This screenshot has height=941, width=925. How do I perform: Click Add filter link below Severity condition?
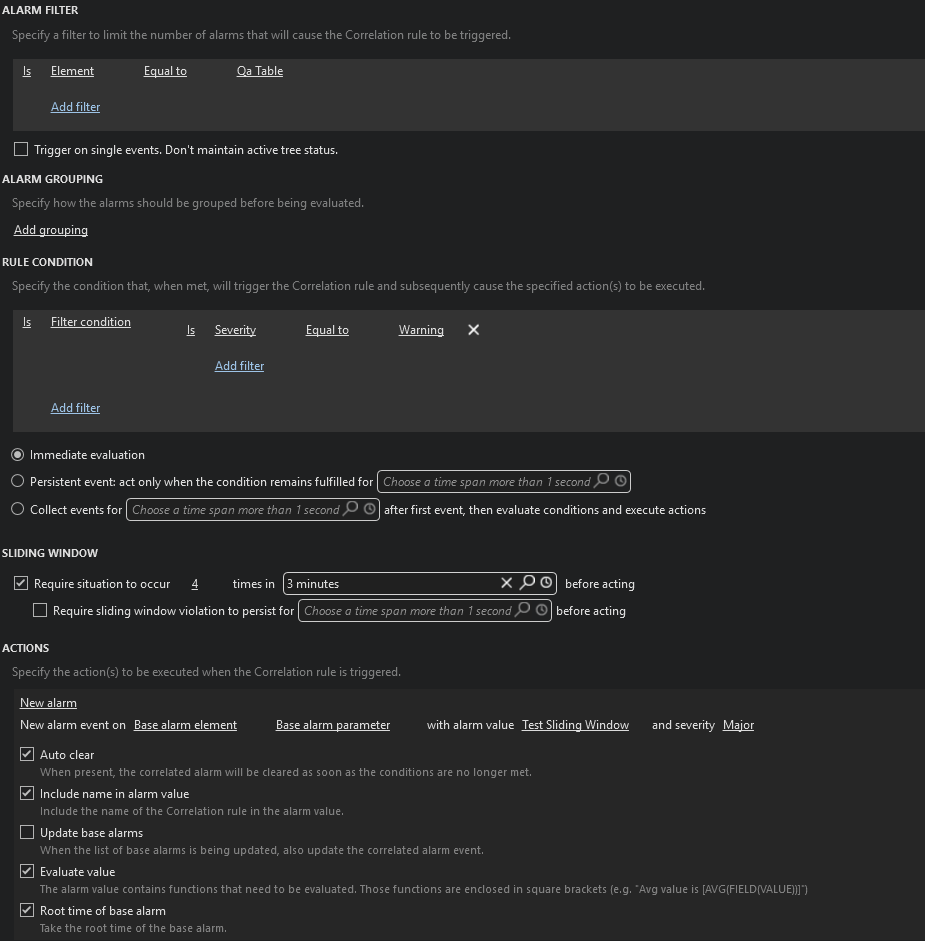point(239,365)
